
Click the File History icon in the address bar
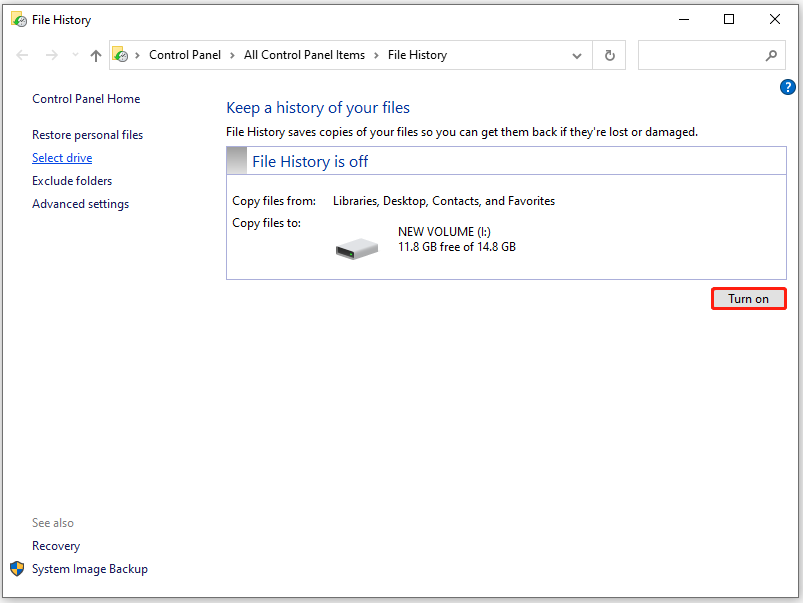120,55
